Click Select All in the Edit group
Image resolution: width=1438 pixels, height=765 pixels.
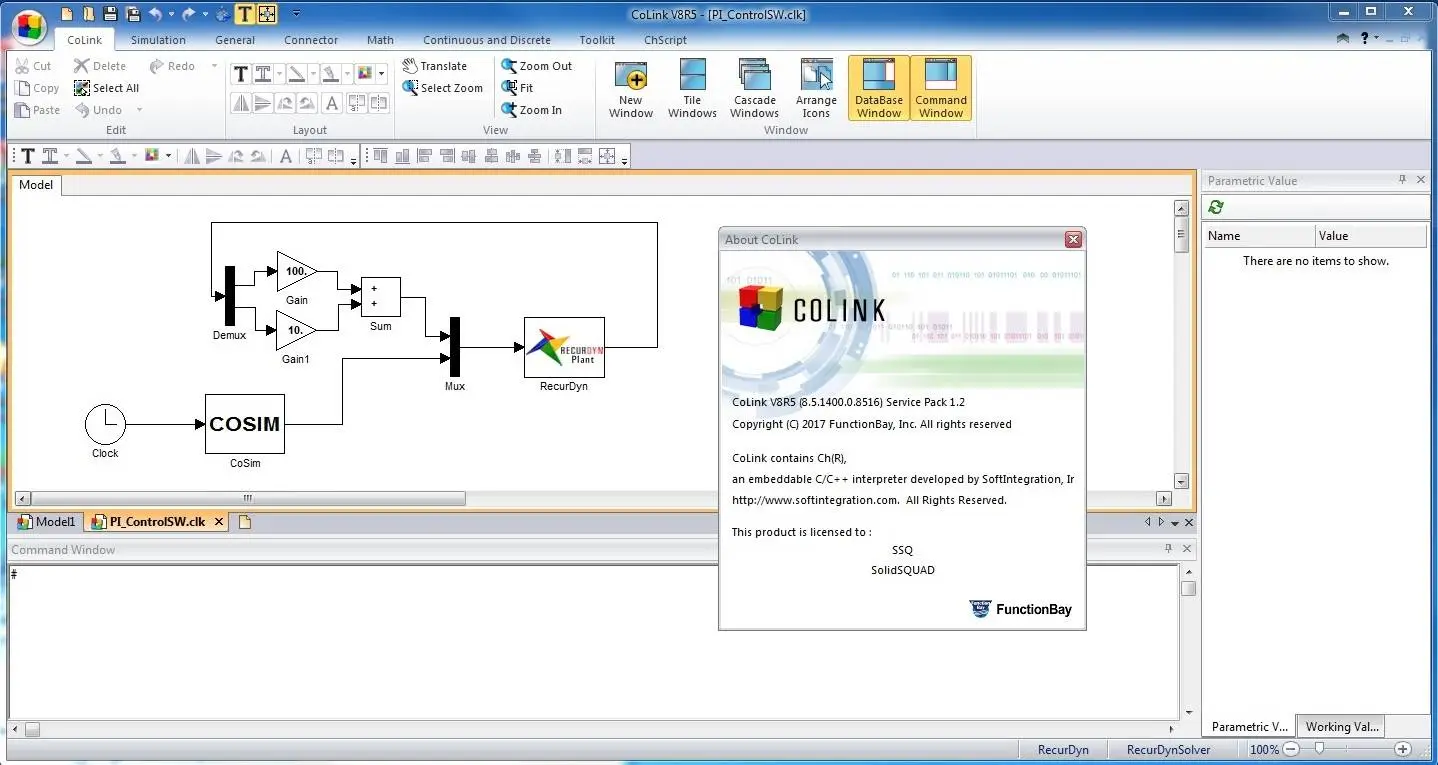[107, 88]
